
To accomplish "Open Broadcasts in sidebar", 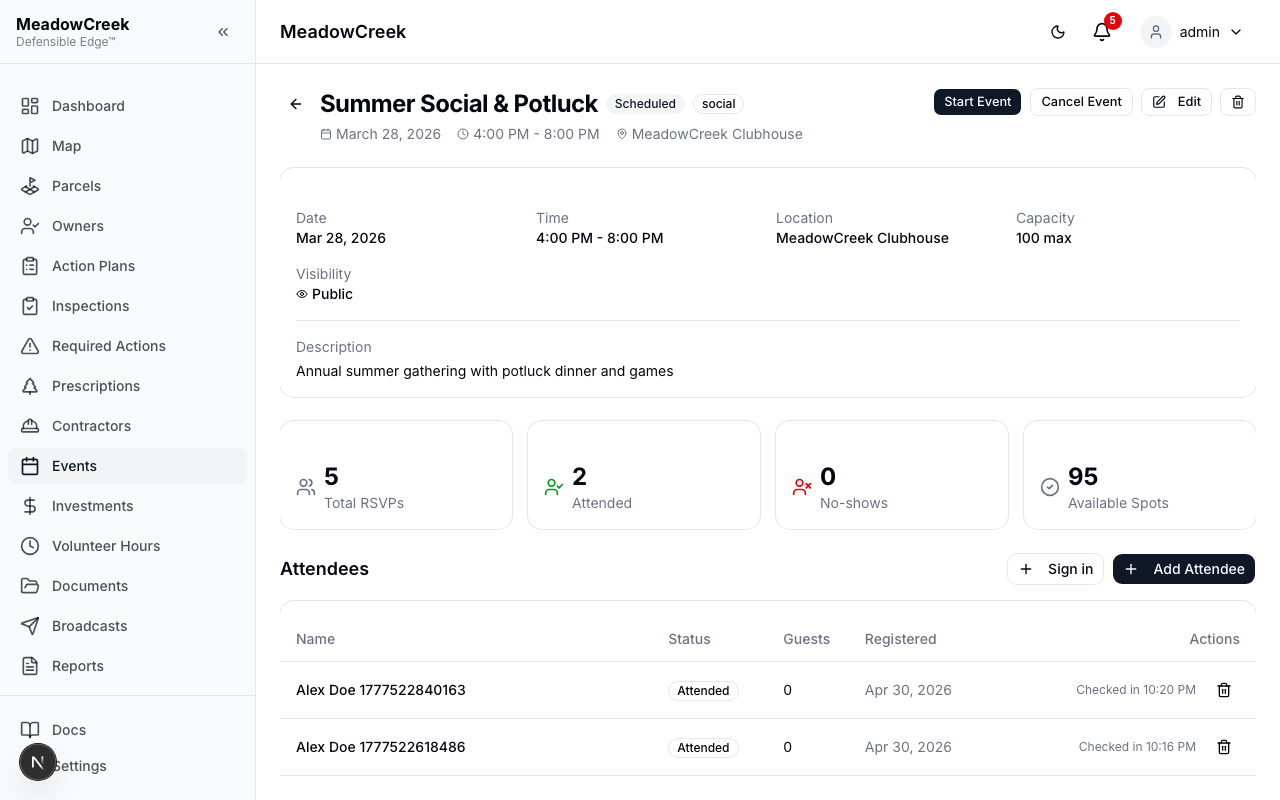I will pos(127,626).
